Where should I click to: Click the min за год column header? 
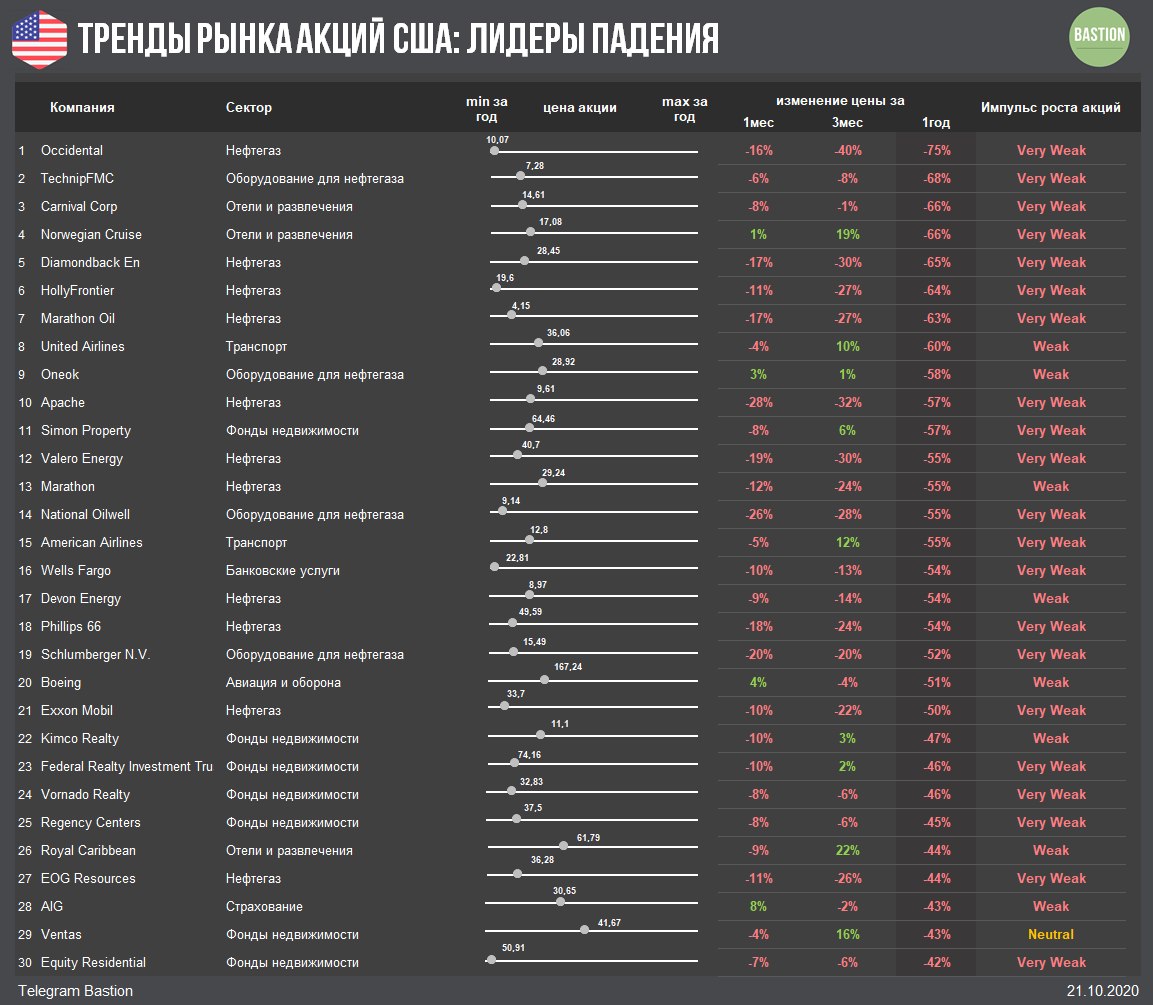tap(487, 109)
